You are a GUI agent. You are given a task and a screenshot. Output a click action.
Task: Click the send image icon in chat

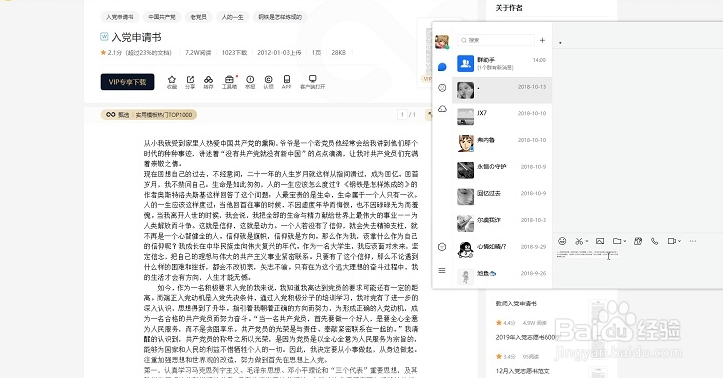click(600, 241)
